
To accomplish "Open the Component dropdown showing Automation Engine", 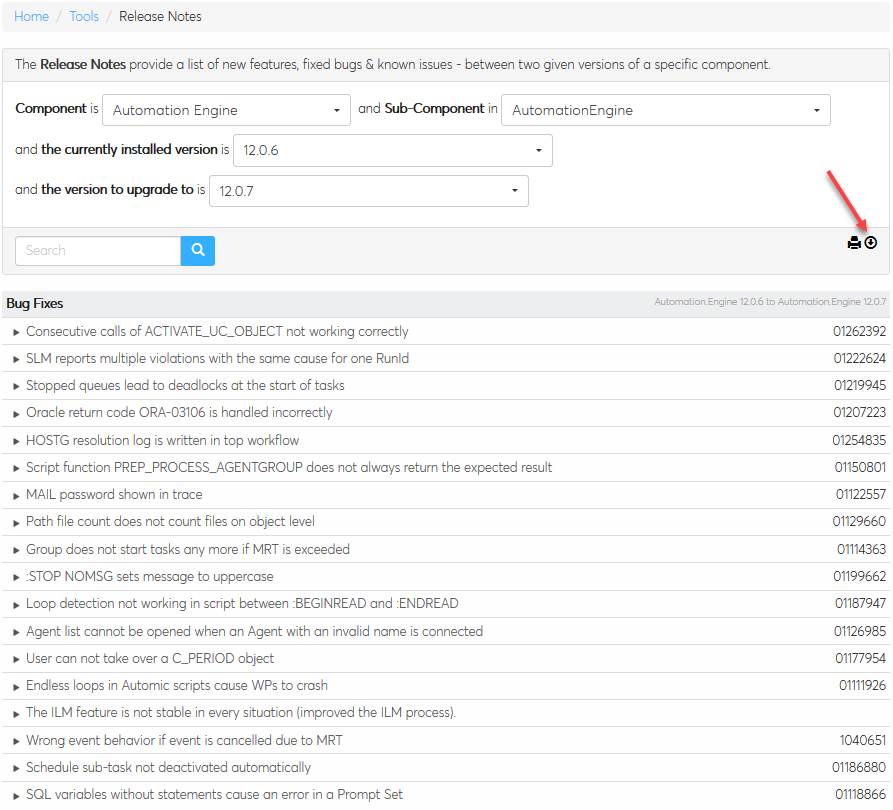I will tap(226, 110).
